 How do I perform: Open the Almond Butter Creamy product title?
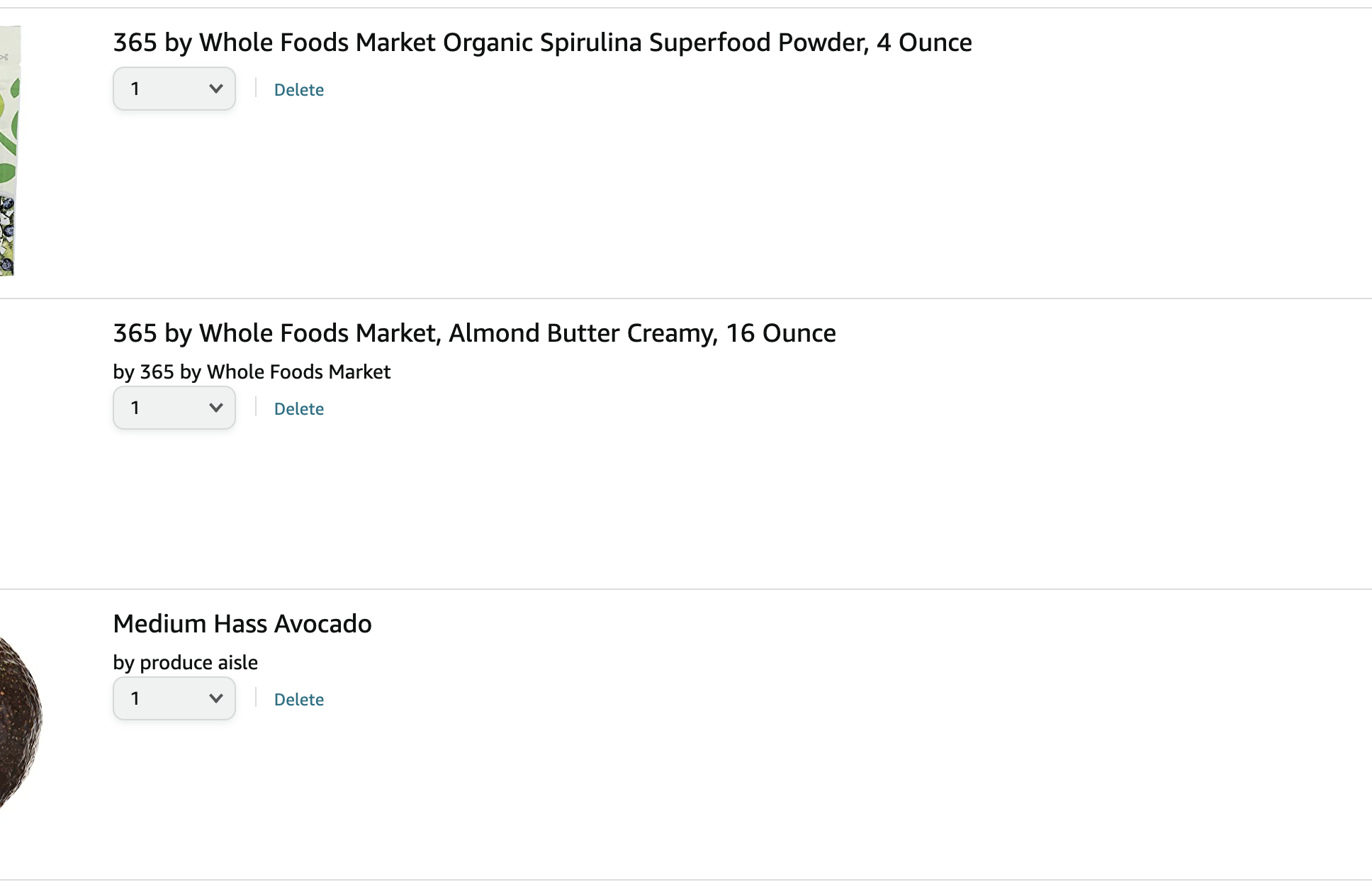pos(475,333)
